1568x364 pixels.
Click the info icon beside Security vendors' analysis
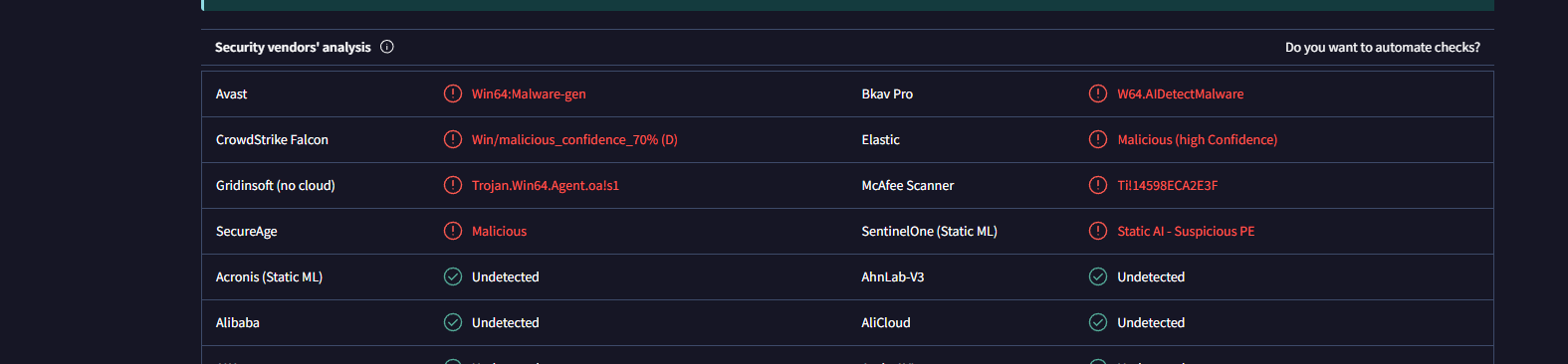[x=387, y=47]
